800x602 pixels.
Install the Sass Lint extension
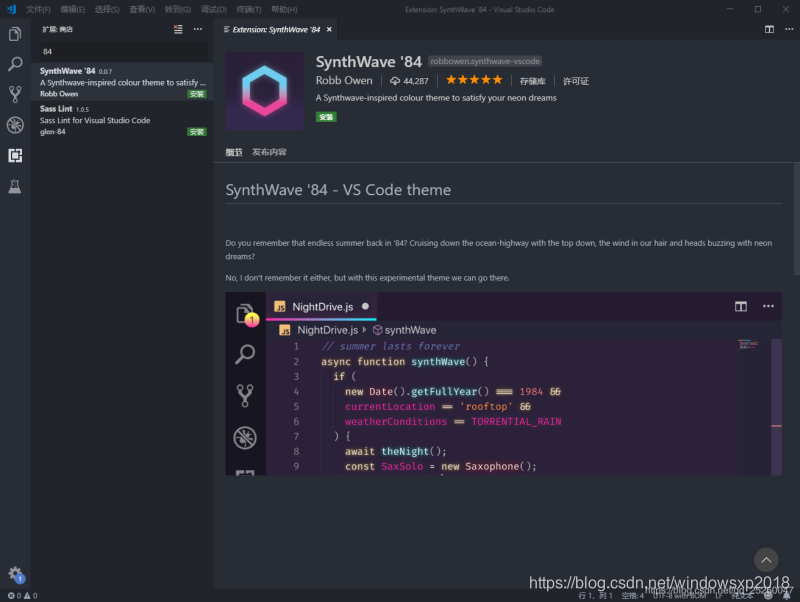[x=197, y=131]
